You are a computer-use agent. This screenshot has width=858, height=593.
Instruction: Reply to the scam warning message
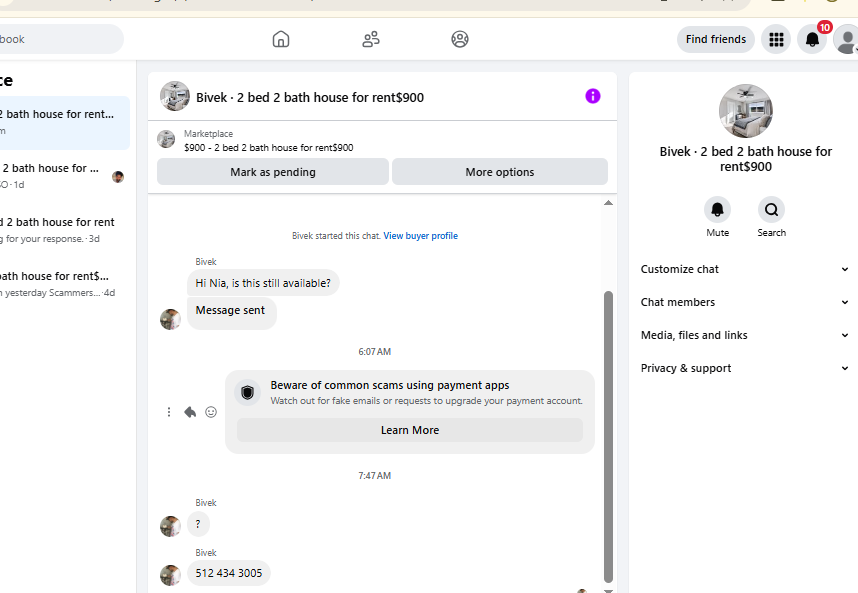pyautogui.click(x=190, y=412)
